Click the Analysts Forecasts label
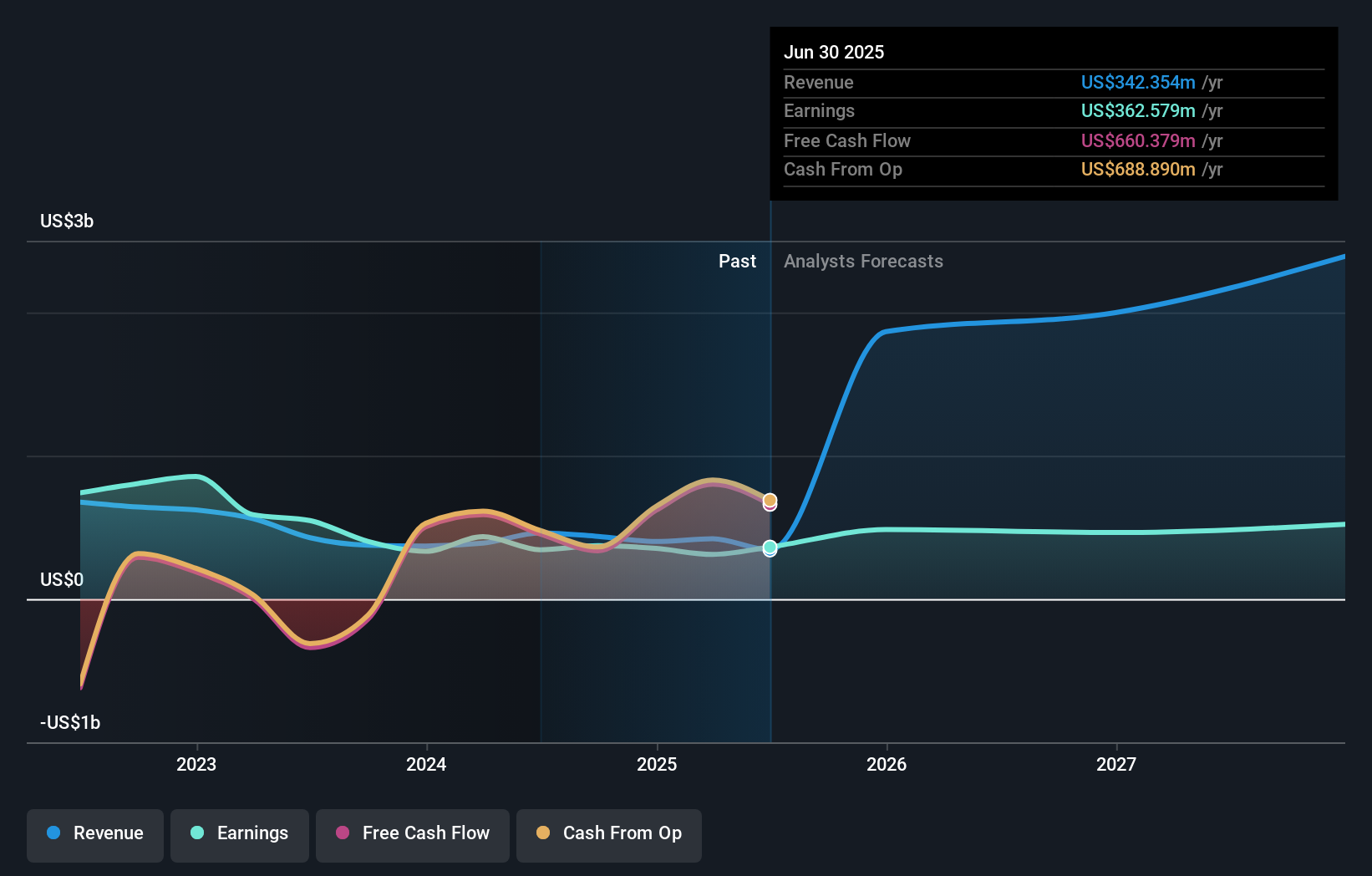1372x876 pixels. coord(863,262)
